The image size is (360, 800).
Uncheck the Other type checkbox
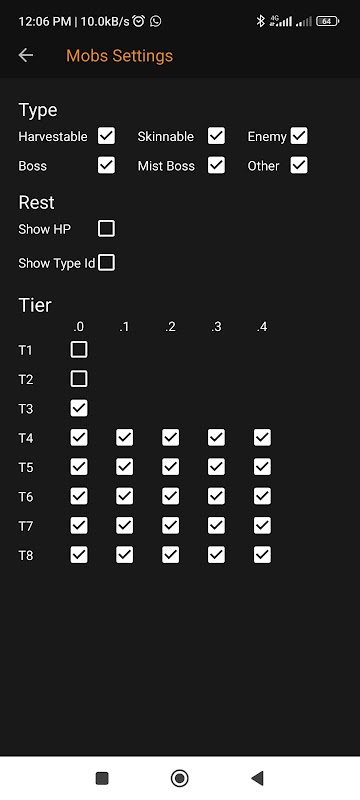point(299,165)
